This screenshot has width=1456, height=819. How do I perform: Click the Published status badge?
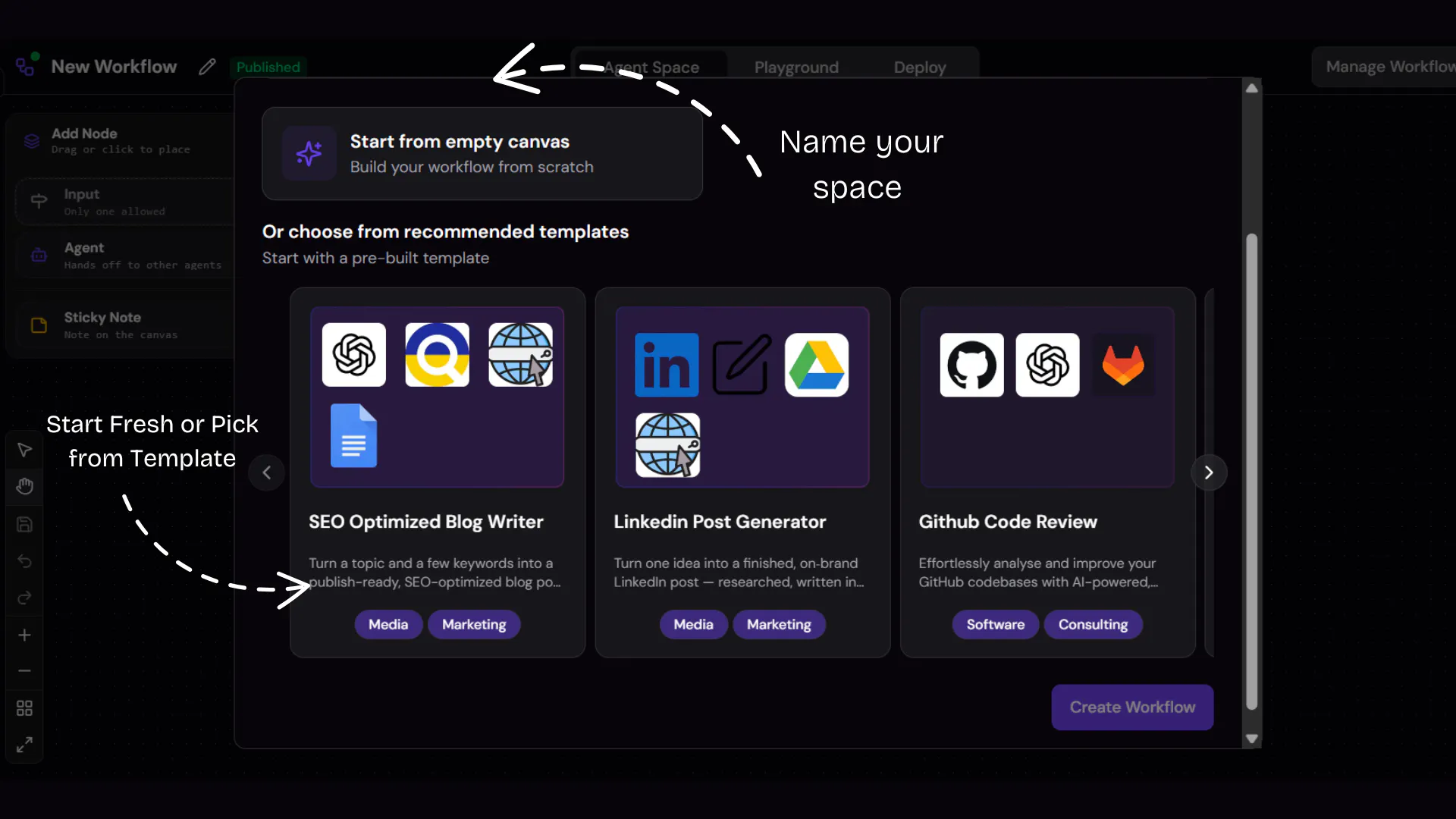pyautogui.click(x=268, y=67)
